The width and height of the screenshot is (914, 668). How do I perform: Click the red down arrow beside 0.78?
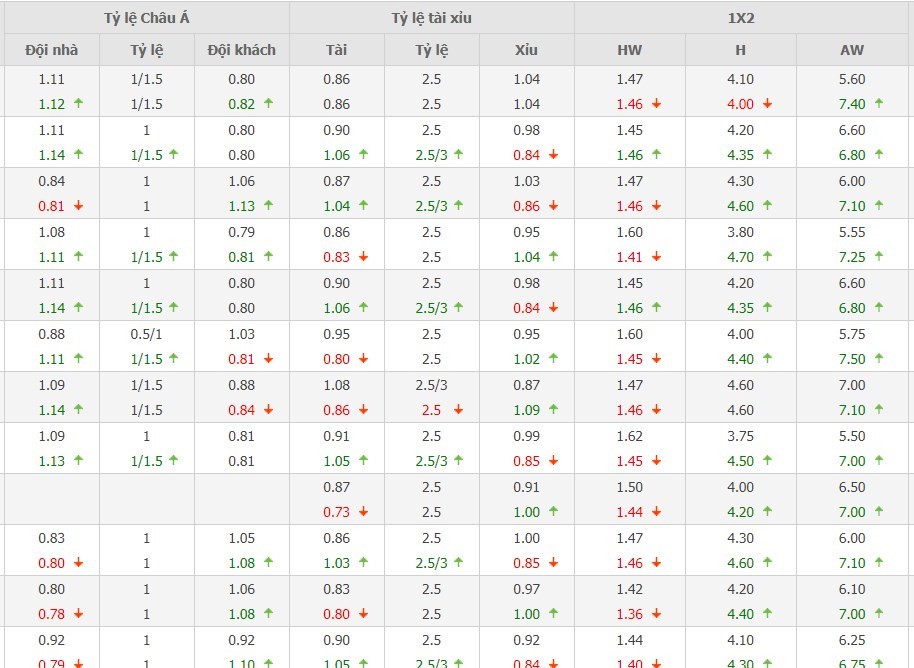pyautogui.click(x=78, y=613)
